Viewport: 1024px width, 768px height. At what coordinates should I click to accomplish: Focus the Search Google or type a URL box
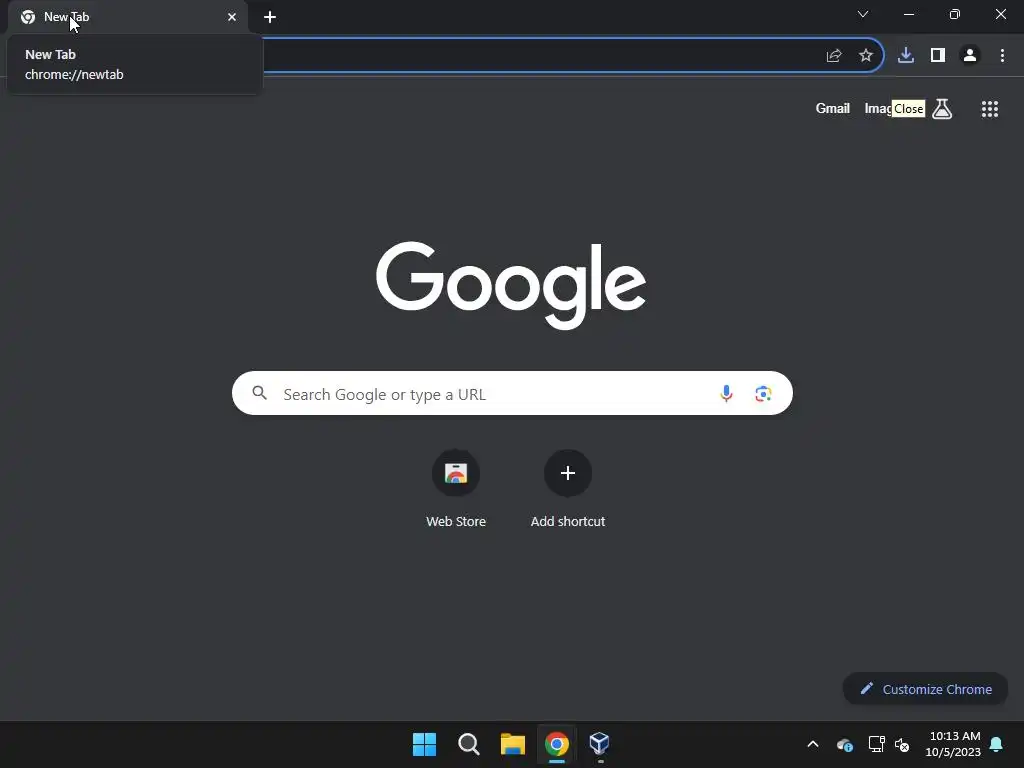pos(512,393)
